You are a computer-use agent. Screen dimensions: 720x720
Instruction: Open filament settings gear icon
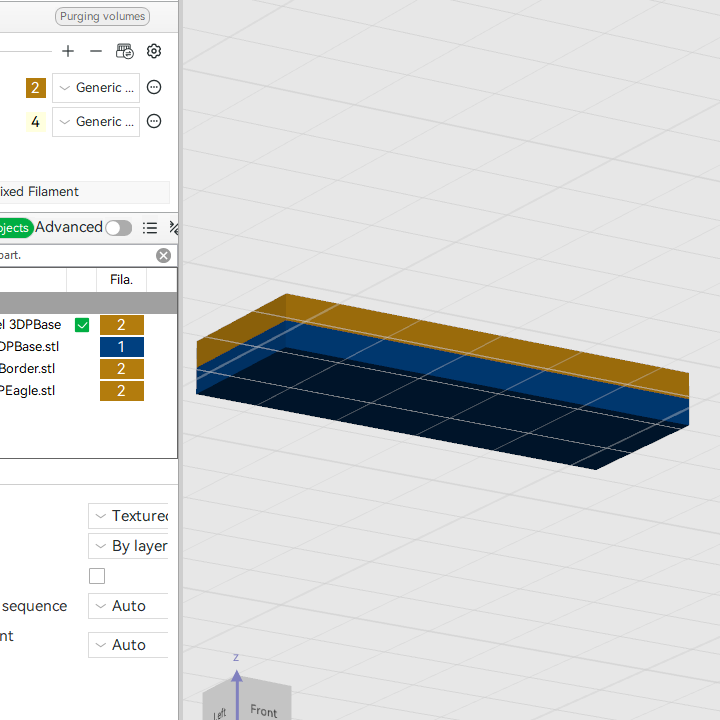pyautogui.click(x=154, y=51)
